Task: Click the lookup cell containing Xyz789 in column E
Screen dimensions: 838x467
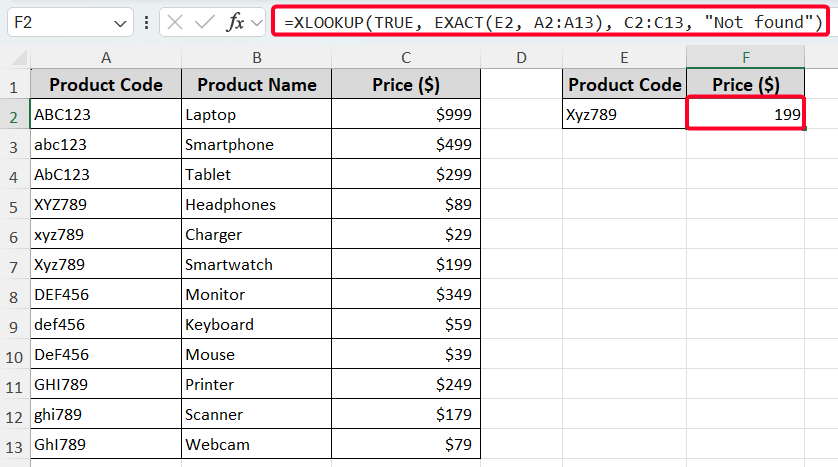Action: (624, 115)
